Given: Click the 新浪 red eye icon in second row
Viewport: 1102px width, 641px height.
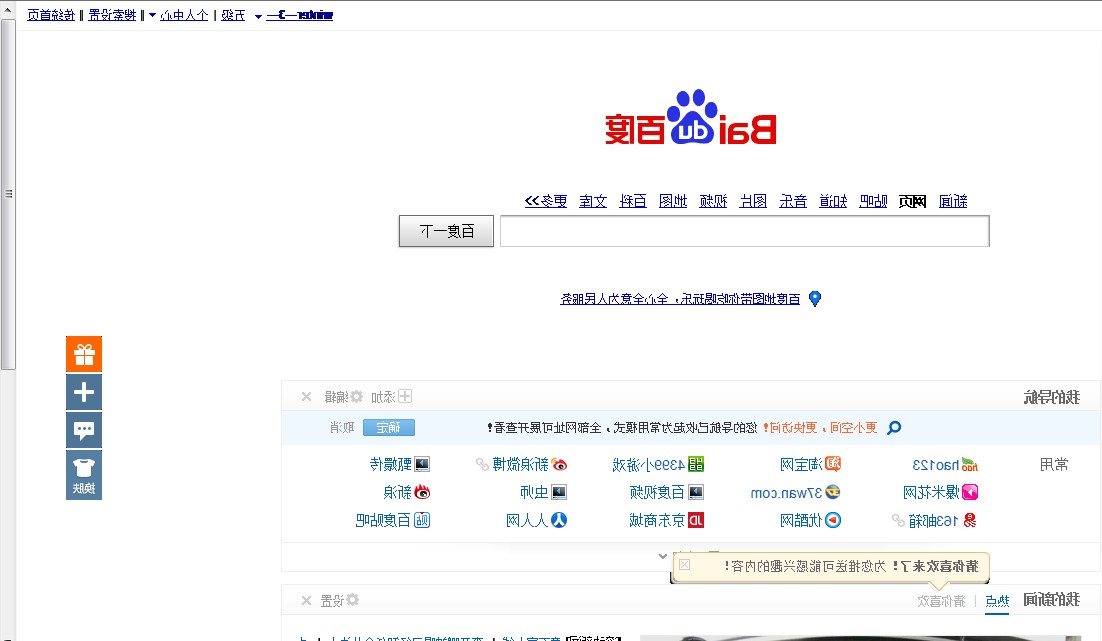Looking at the screenshot, I should pyautogui.click(x=422, y=492).
